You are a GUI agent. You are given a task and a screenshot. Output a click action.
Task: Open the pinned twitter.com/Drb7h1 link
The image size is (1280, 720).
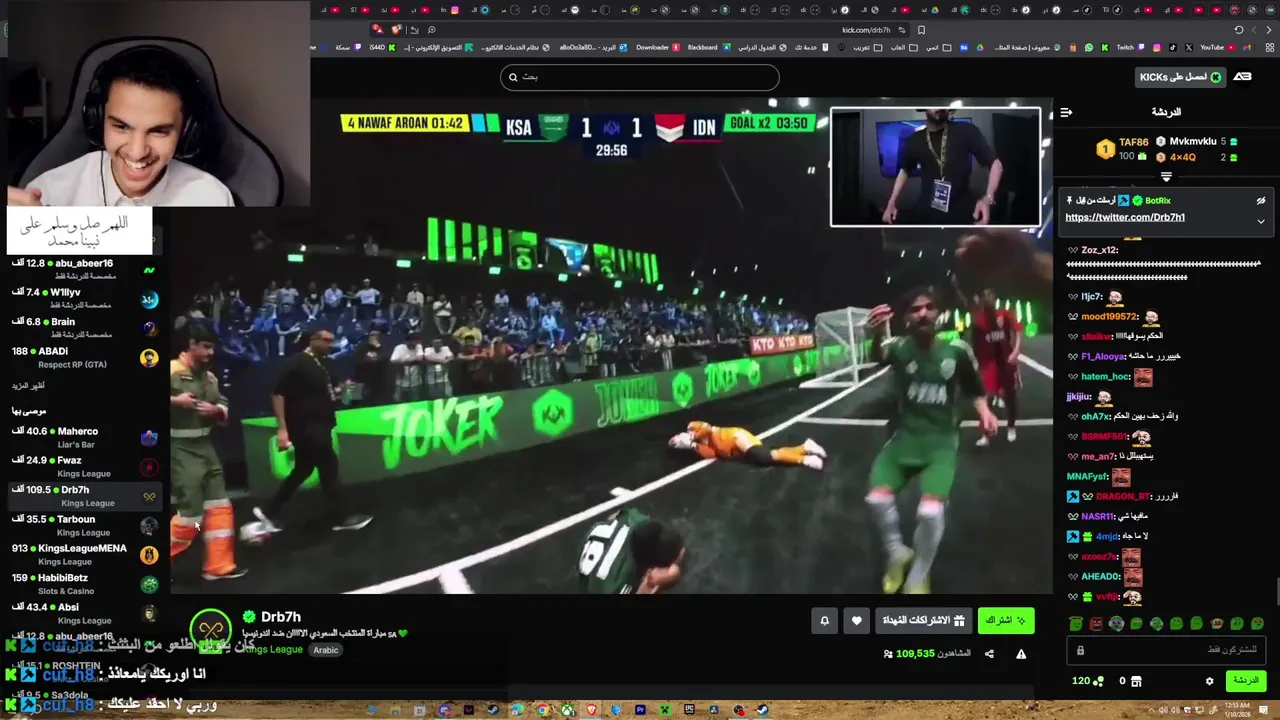coord(1125,217)
